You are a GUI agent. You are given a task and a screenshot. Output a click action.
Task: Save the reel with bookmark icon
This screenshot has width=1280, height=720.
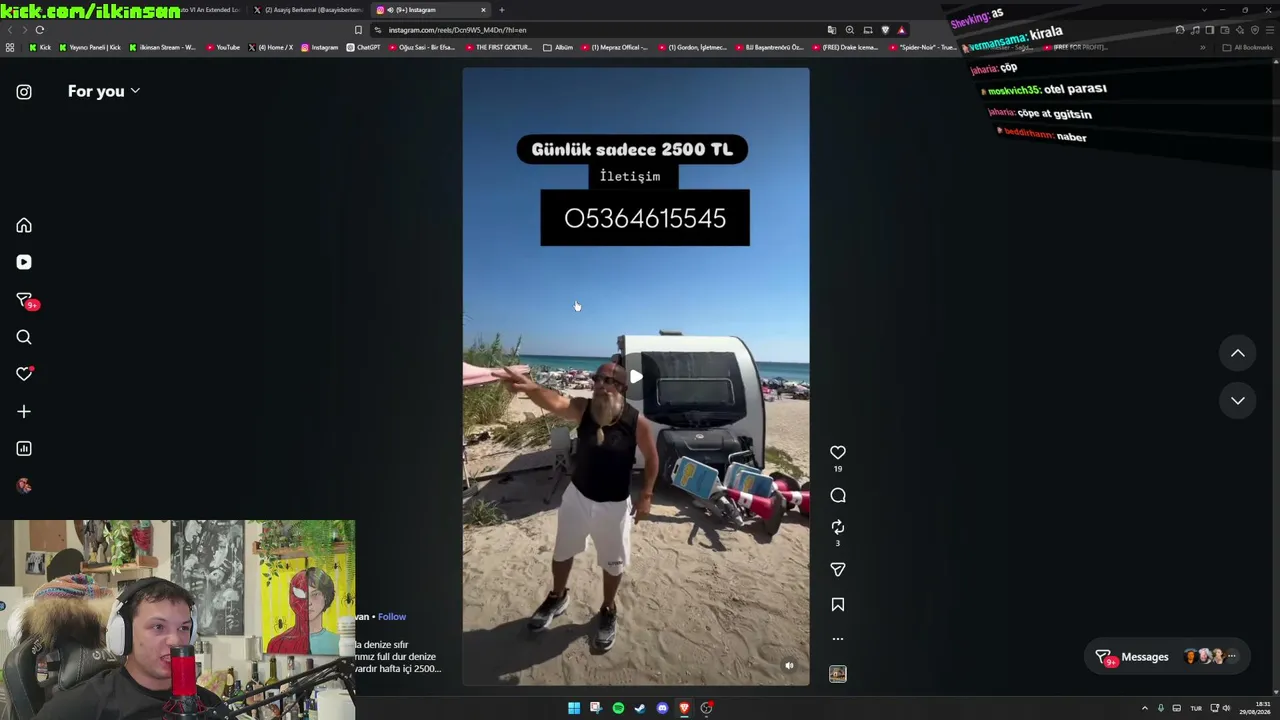[838, 605]
